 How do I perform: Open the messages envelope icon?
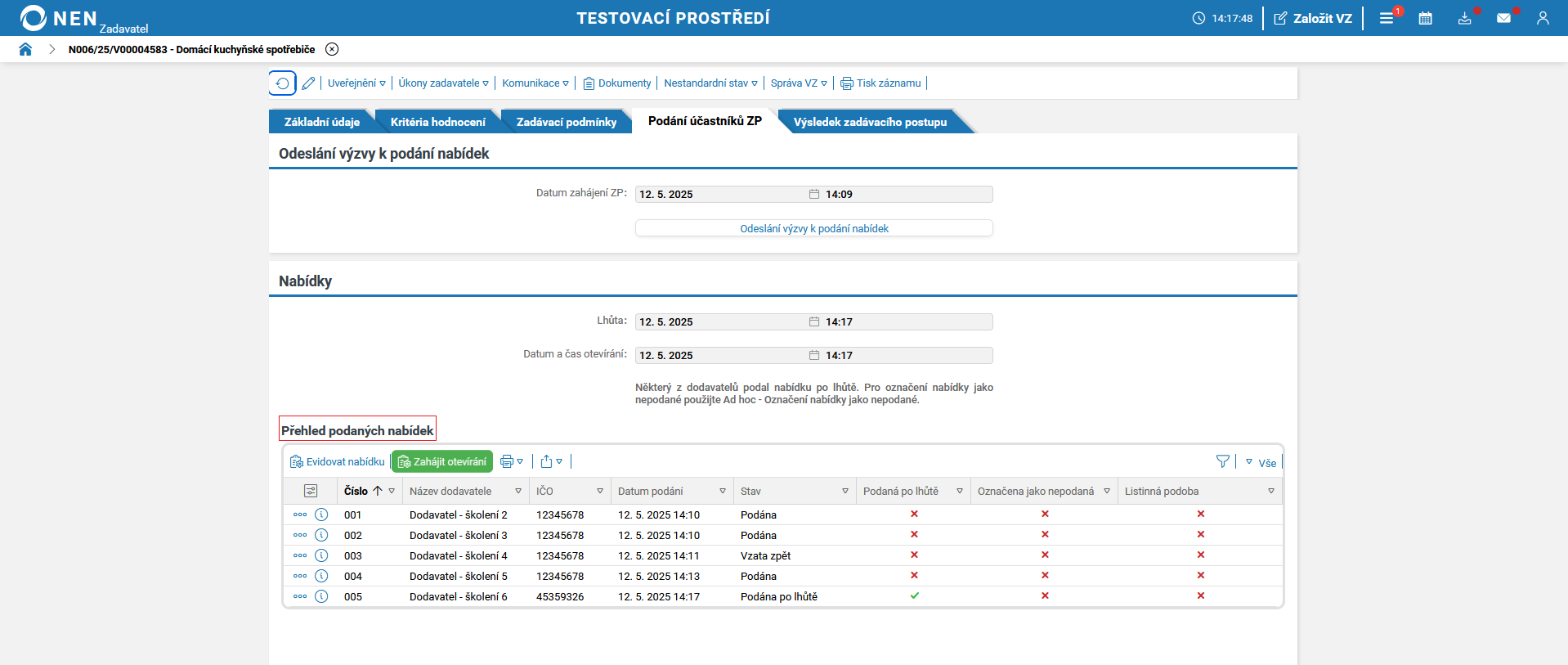coord(1504,18)
